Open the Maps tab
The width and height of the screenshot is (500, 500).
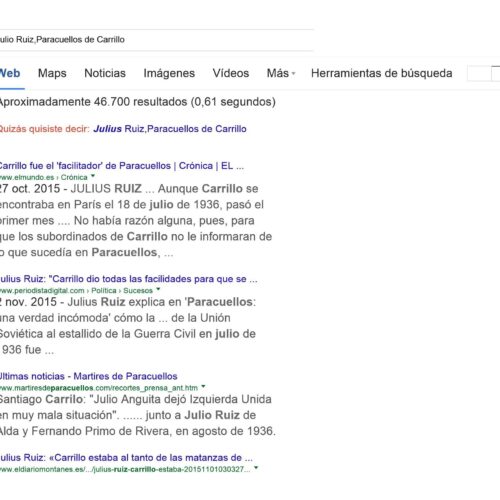coord(52,73)
